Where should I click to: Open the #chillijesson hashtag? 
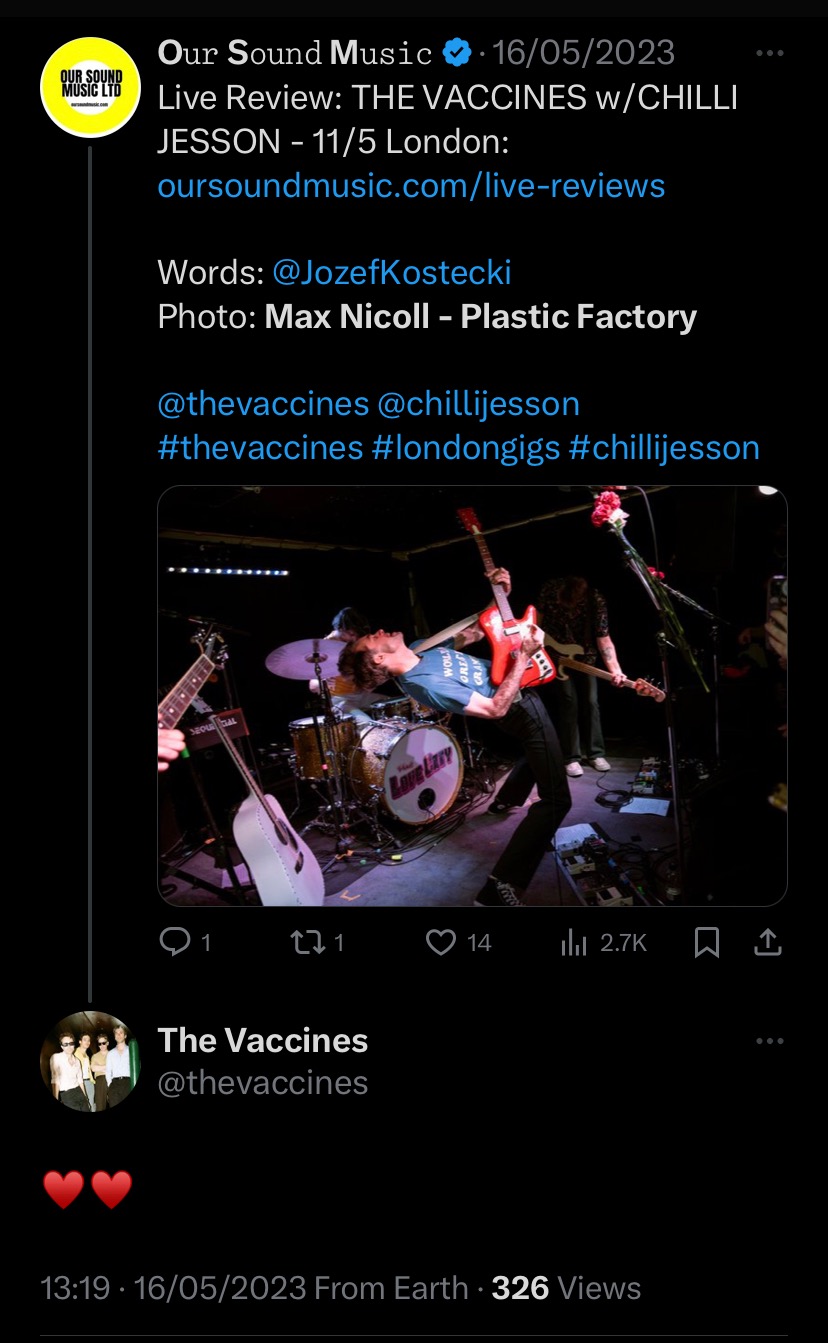(x=664, y=447)
